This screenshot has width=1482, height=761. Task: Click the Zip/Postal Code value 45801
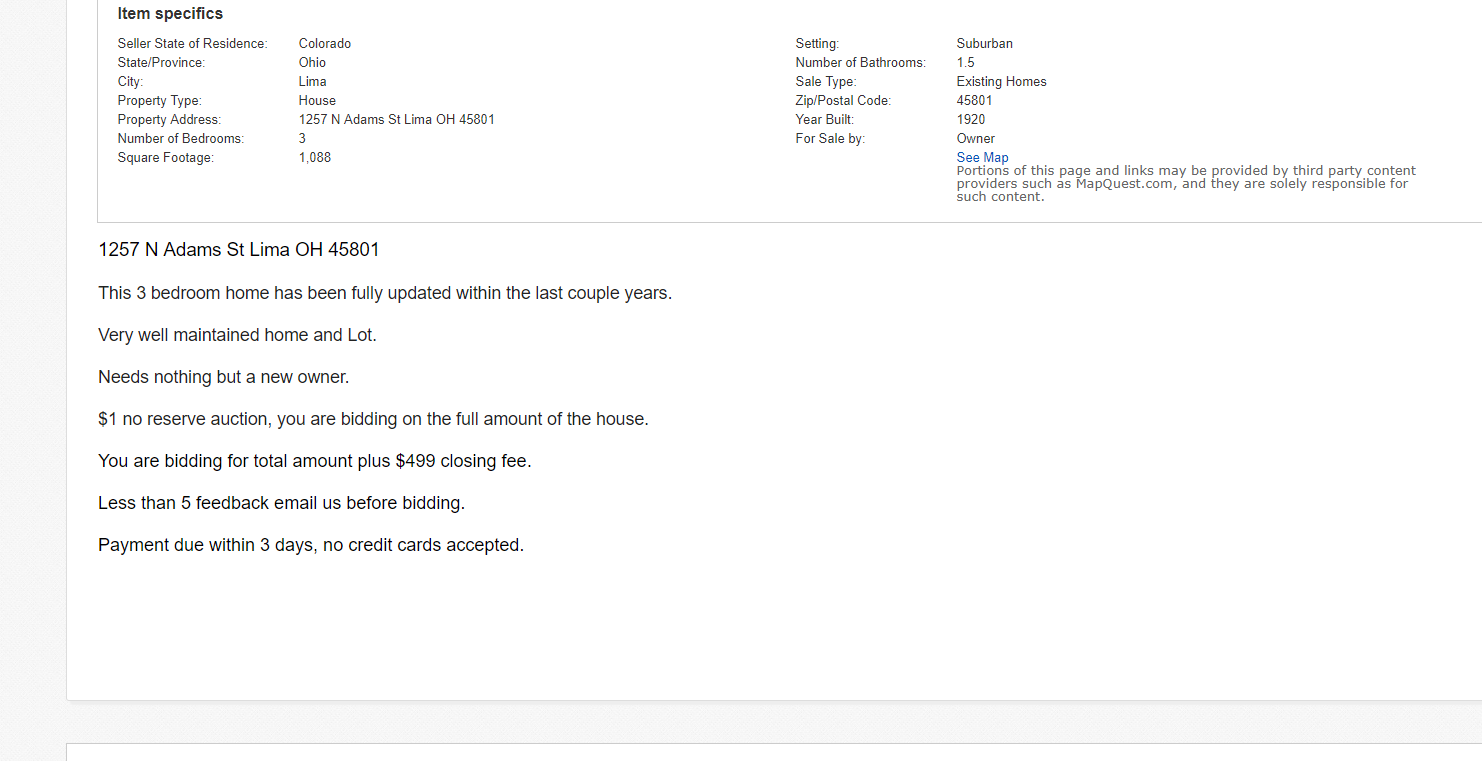[x=975, y=100]
